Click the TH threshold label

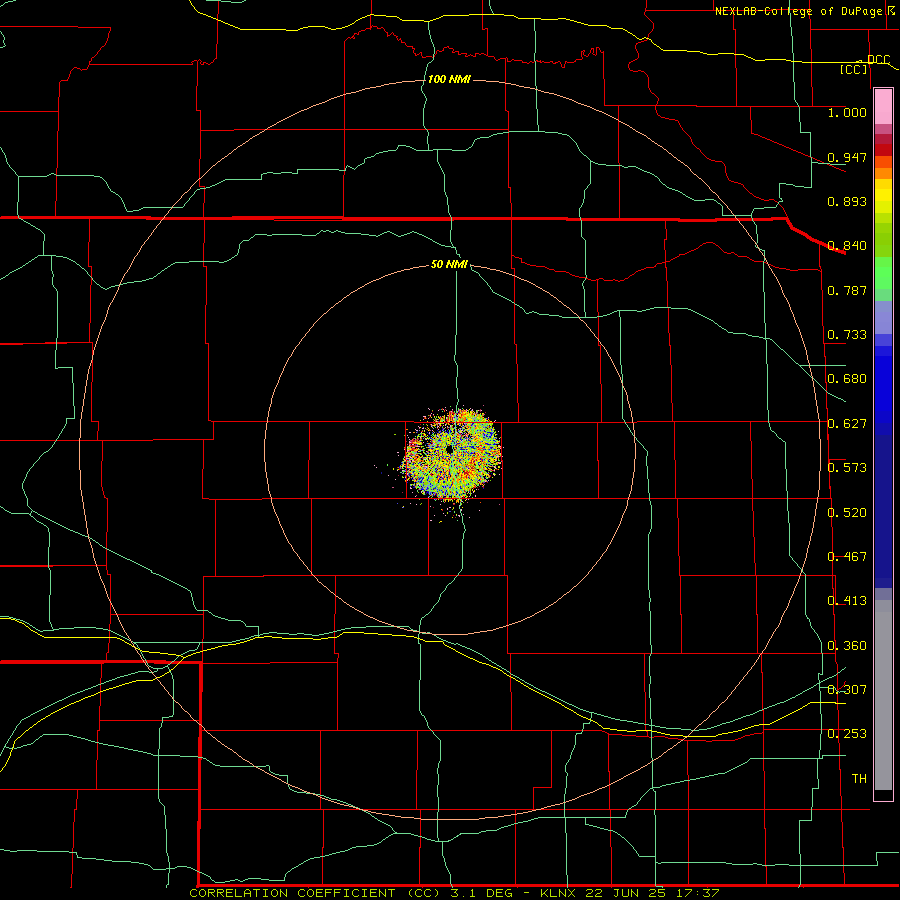click(x=859, y=779)
